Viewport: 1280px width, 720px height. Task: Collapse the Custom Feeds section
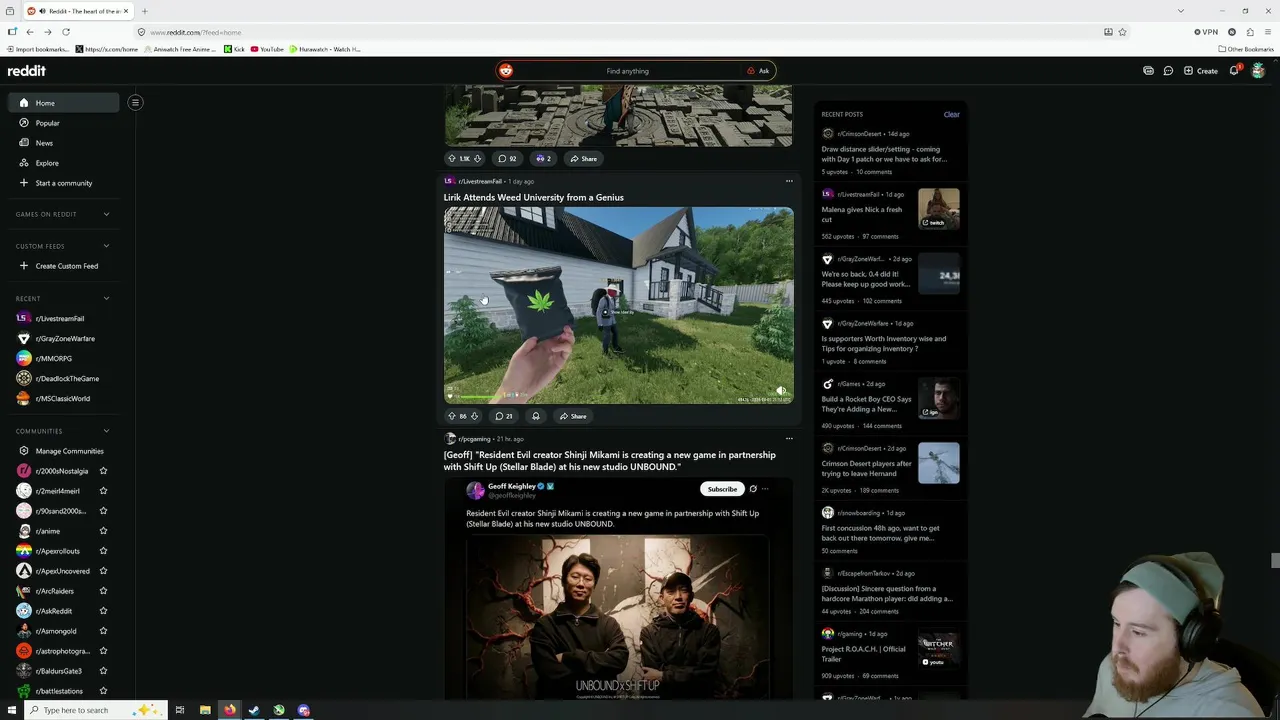click(106, 246)
